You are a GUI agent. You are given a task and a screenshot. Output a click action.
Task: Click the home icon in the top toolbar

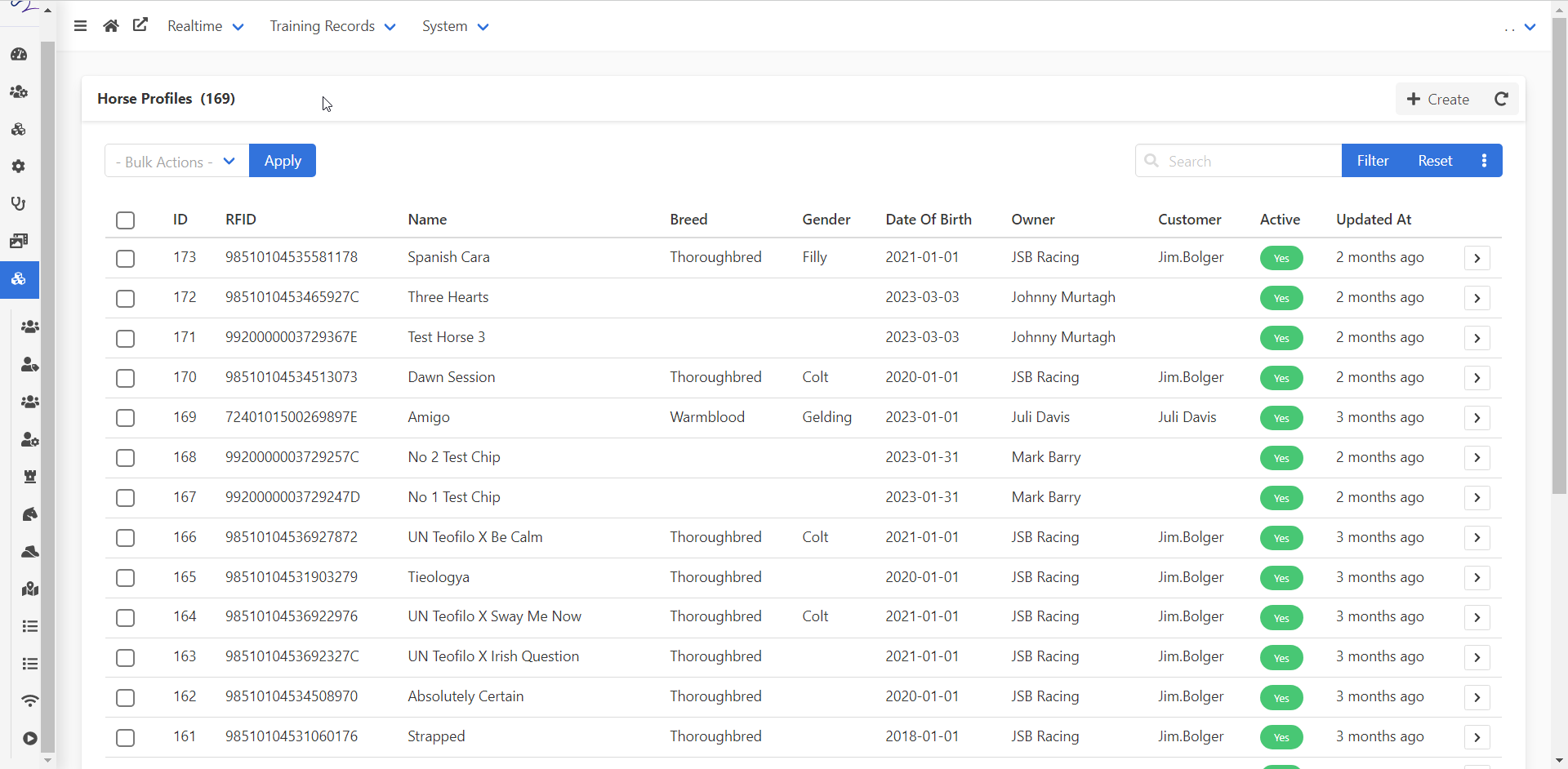(110, 25)
